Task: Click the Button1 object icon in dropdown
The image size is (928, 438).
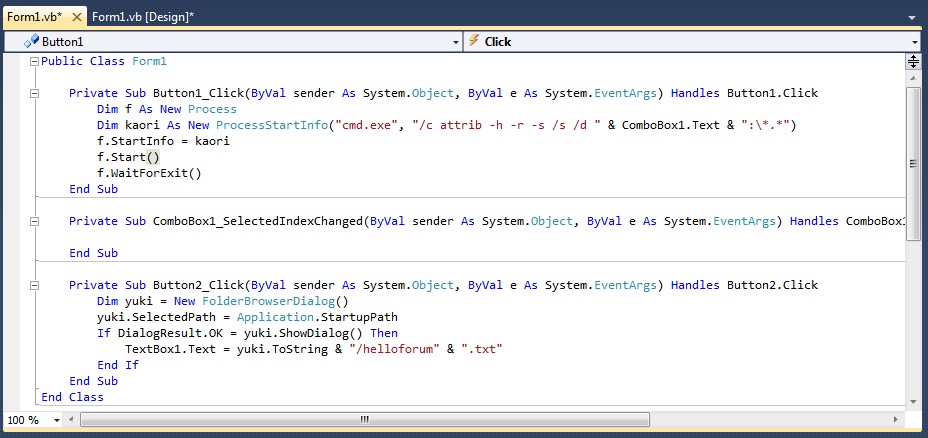Action: 31,41
